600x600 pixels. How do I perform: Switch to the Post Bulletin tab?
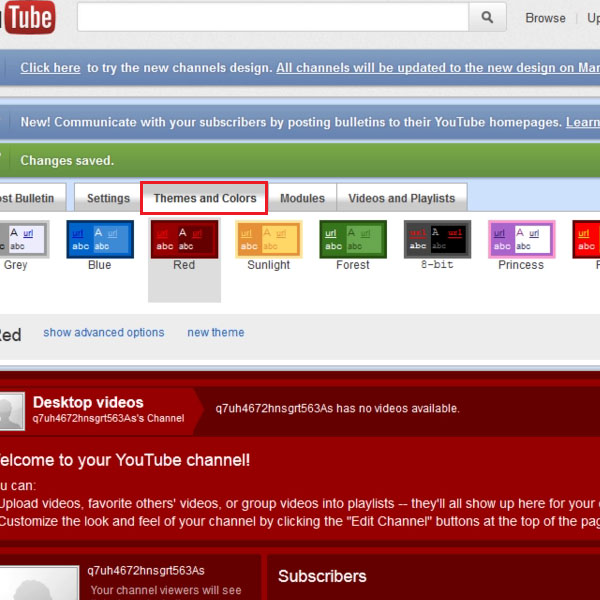pyautogui.click(x=33, y=198)
